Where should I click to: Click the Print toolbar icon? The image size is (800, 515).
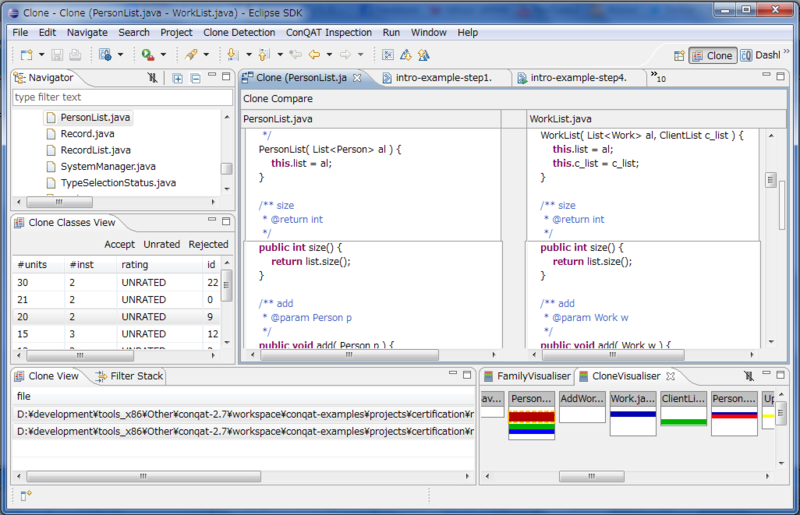(75, 55)
